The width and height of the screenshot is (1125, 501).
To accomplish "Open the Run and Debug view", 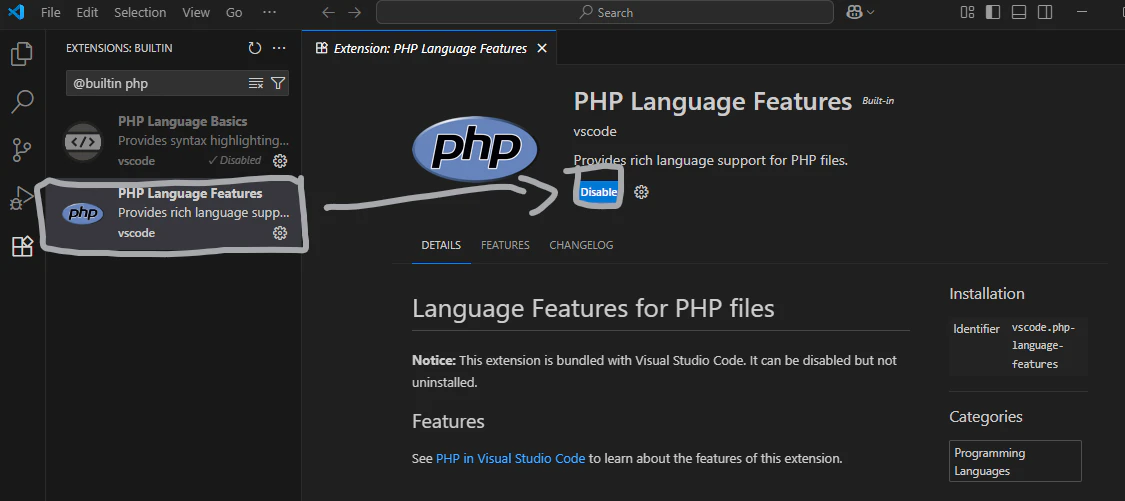I will (22, 197).
